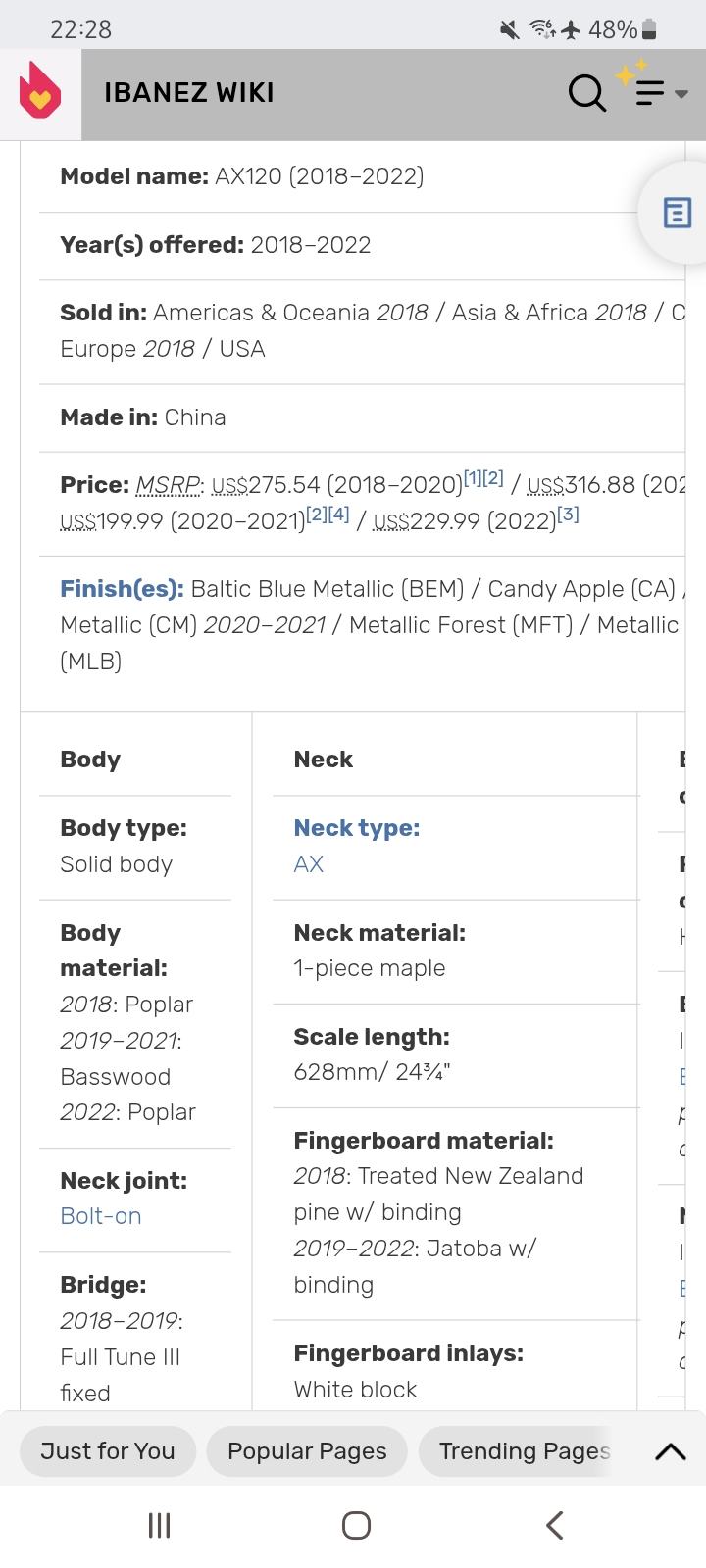
Task: Tap the IBANEZ WIKI header title
Action: click(x=189, y=93)
